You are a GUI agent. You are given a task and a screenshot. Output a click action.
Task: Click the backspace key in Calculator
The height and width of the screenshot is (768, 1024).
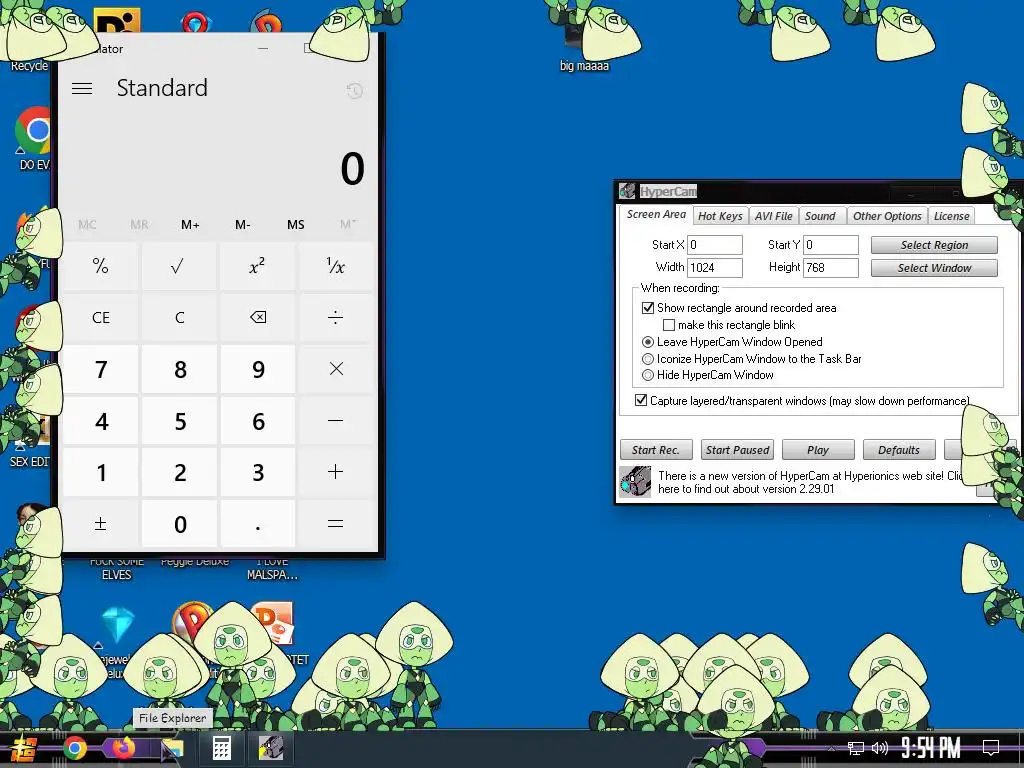pyautogui.click(x=257, y=317)
